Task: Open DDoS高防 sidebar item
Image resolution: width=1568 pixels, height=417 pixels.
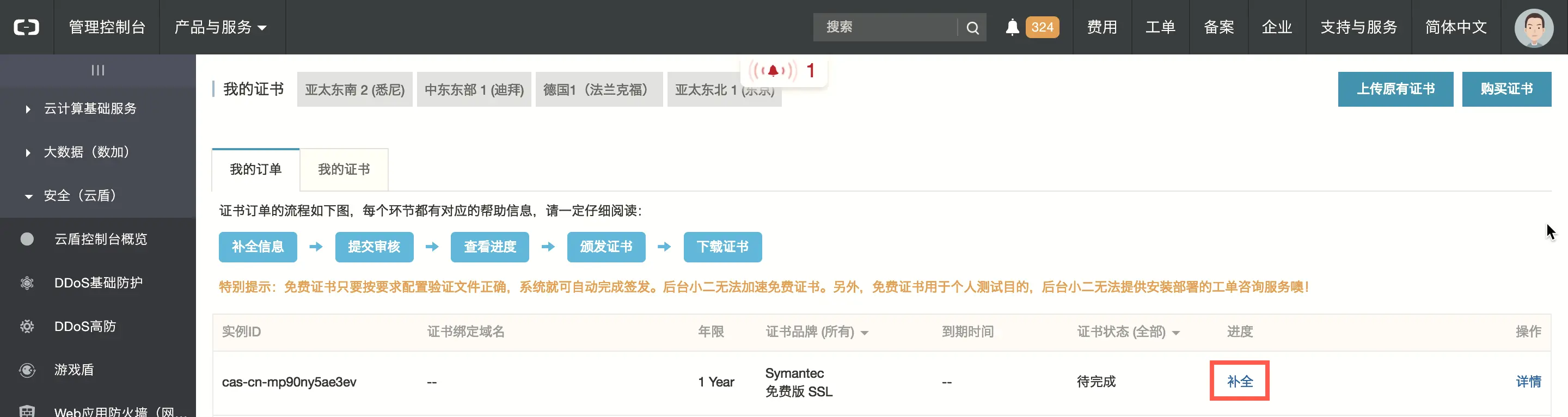Action: (x=85, y=327)
